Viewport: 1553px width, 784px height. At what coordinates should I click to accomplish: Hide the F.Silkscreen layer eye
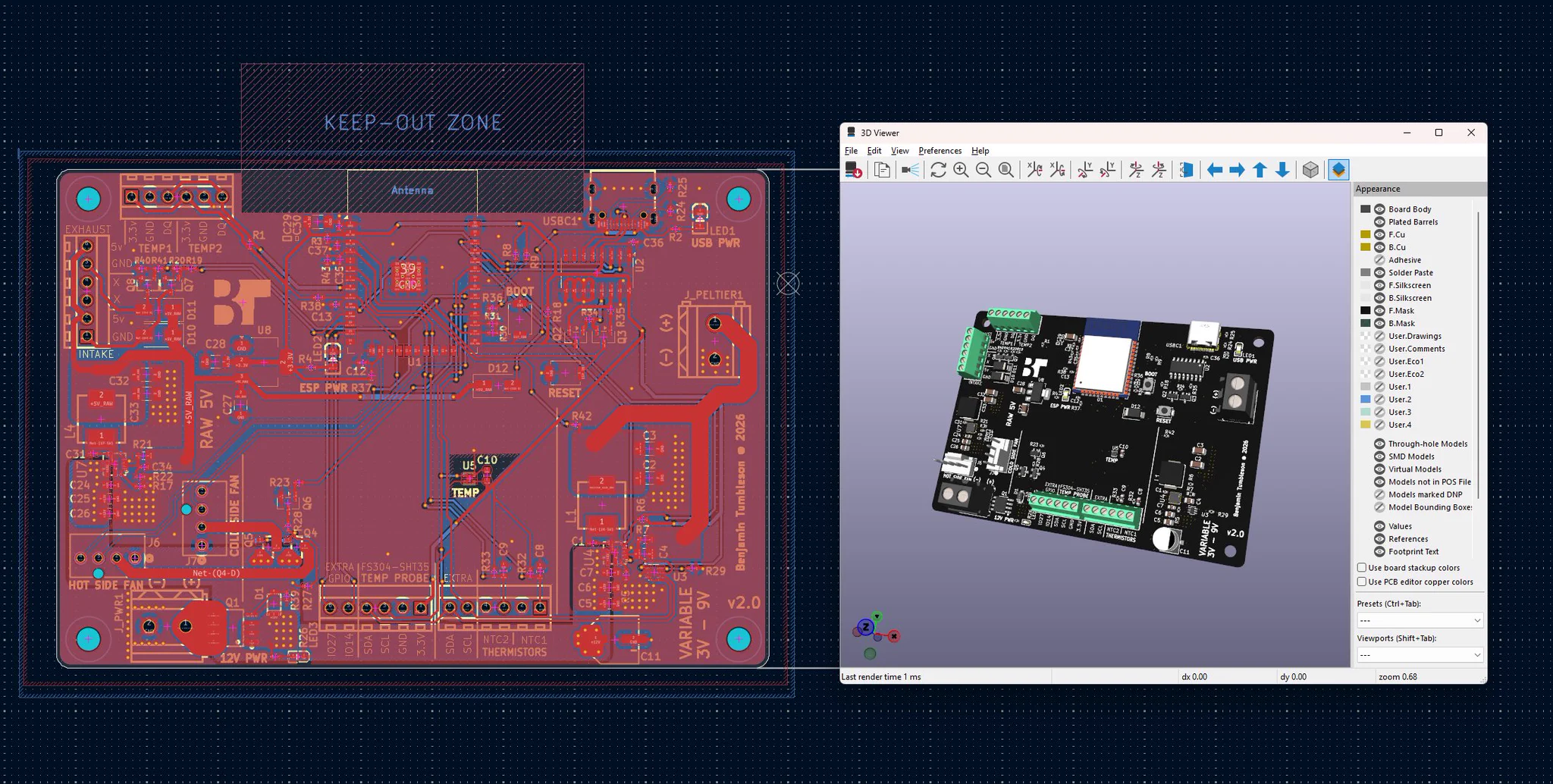(x=1379, y=285)
